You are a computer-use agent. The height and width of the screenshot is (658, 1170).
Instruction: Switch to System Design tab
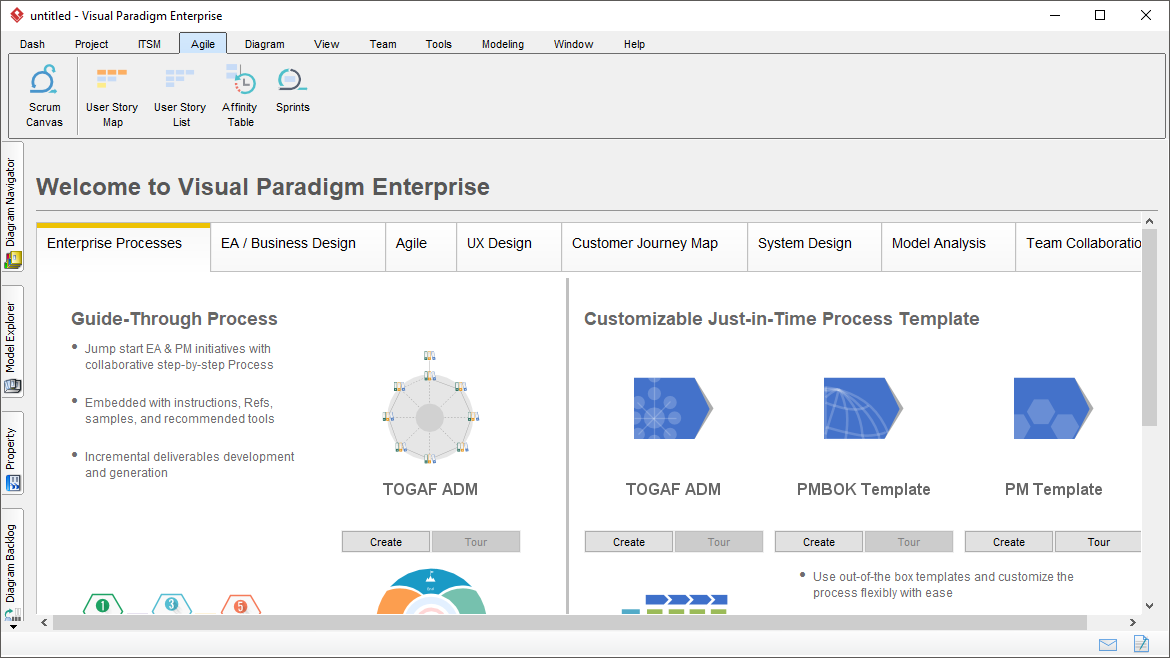tap(814, 246)
